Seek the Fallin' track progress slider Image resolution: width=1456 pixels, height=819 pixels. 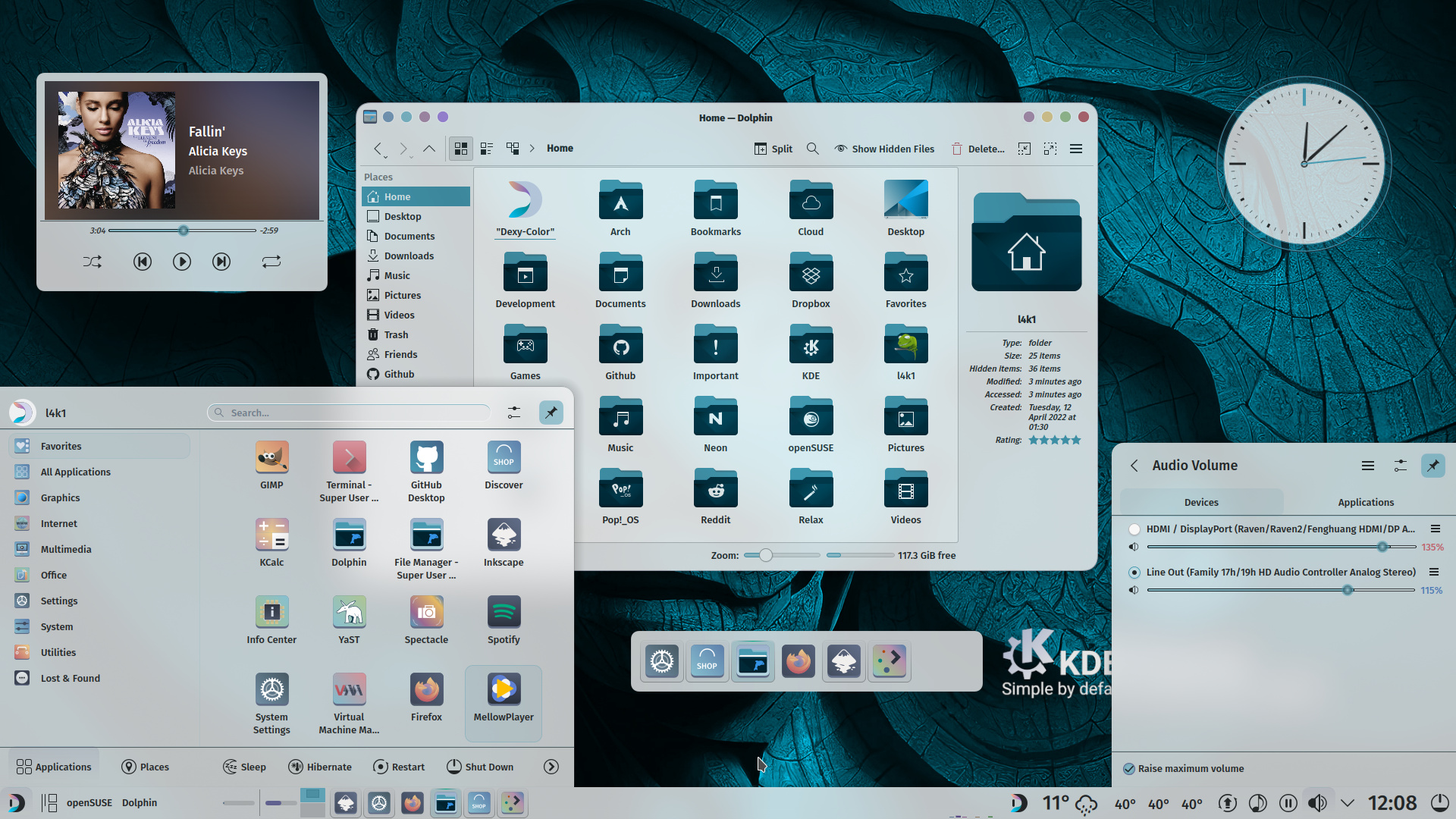182,231
